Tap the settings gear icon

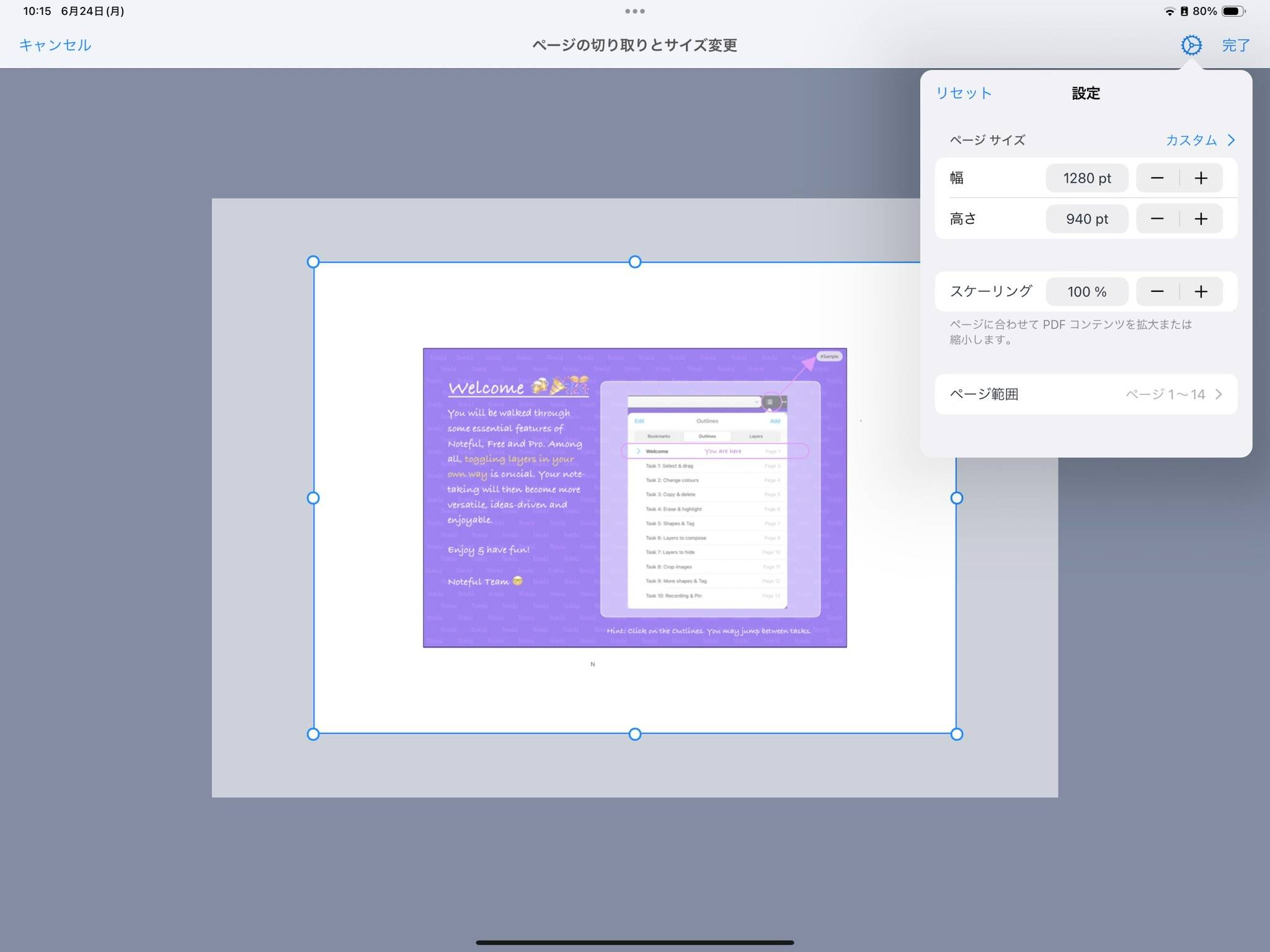click(1191, 45)
